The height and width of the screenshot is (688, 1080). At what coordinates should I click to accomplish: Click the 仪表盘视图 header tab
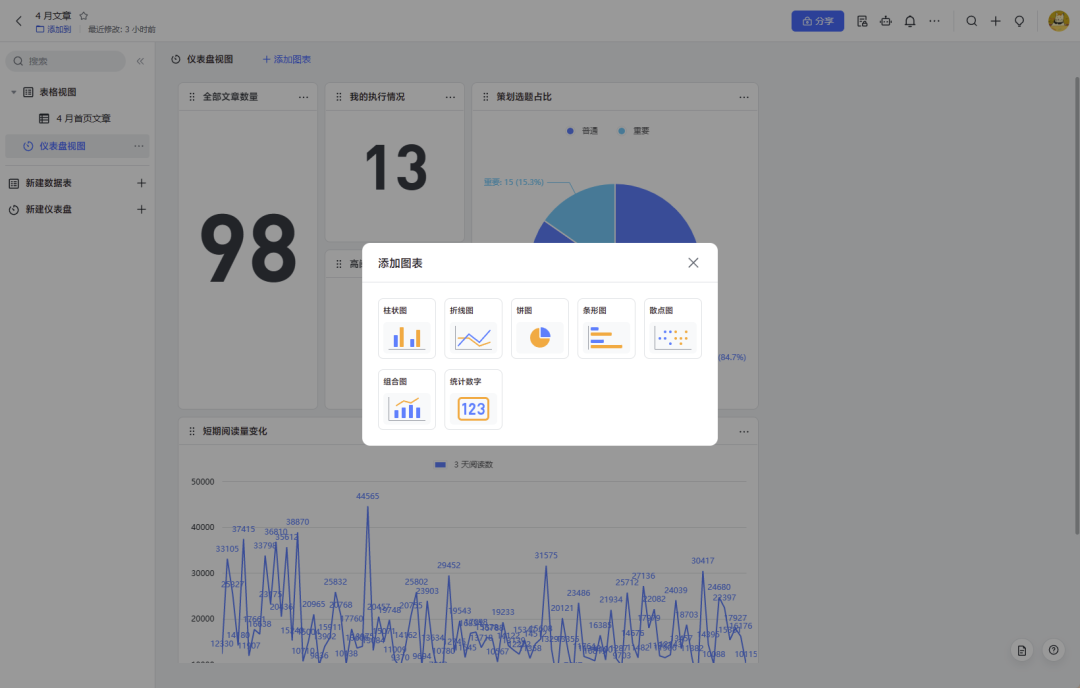coord(202,59)
